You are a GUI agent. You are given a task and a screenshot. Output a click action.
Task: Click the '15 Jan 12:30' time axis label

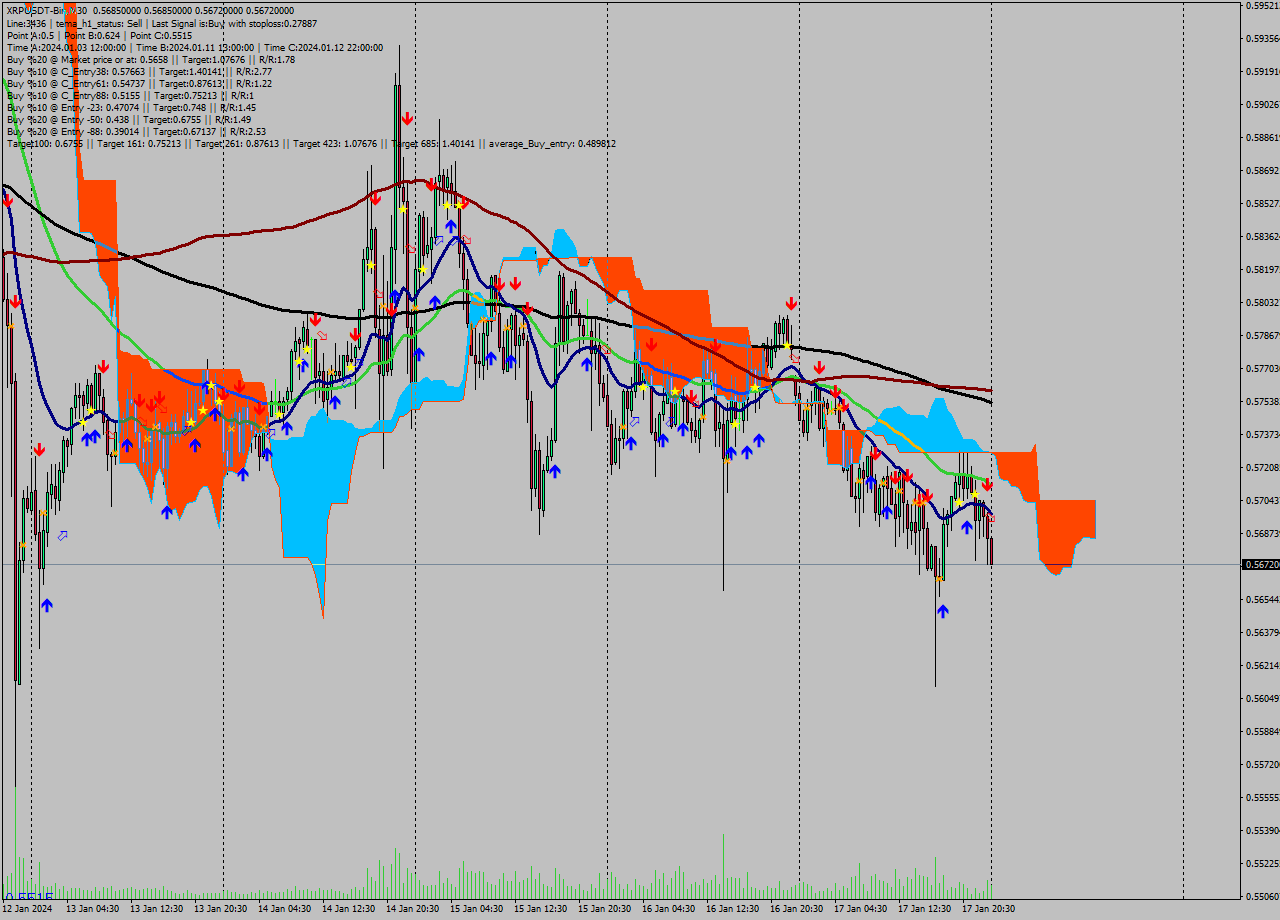[540, 909]
